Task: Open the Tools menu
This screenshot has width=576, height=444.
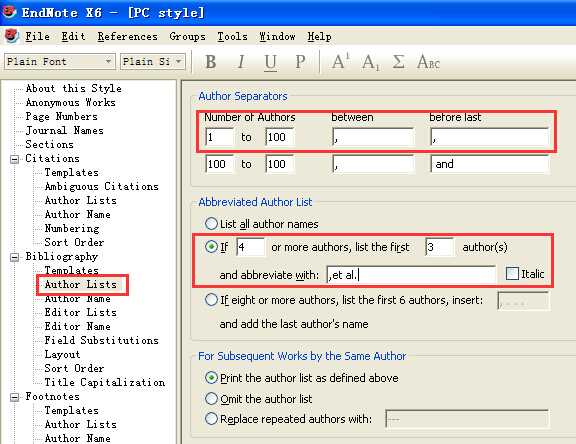Action: [x=232, y=36]
